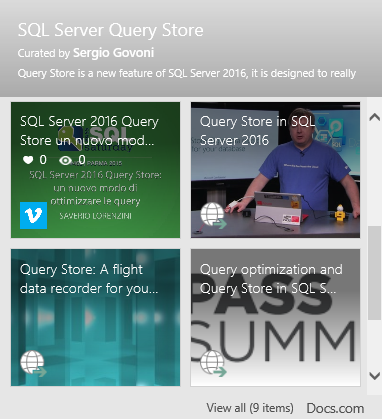Click the 'SAVERIO LORENZINI' text on the green card

(x=95, y=216)
